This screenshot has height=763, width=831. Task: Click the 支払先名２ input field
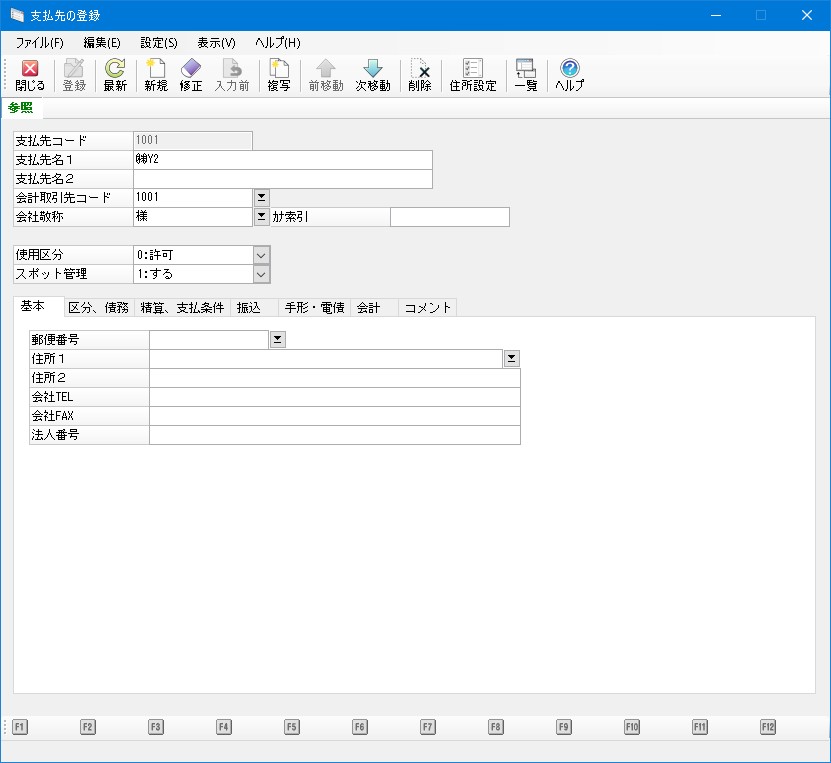(283, 179)
